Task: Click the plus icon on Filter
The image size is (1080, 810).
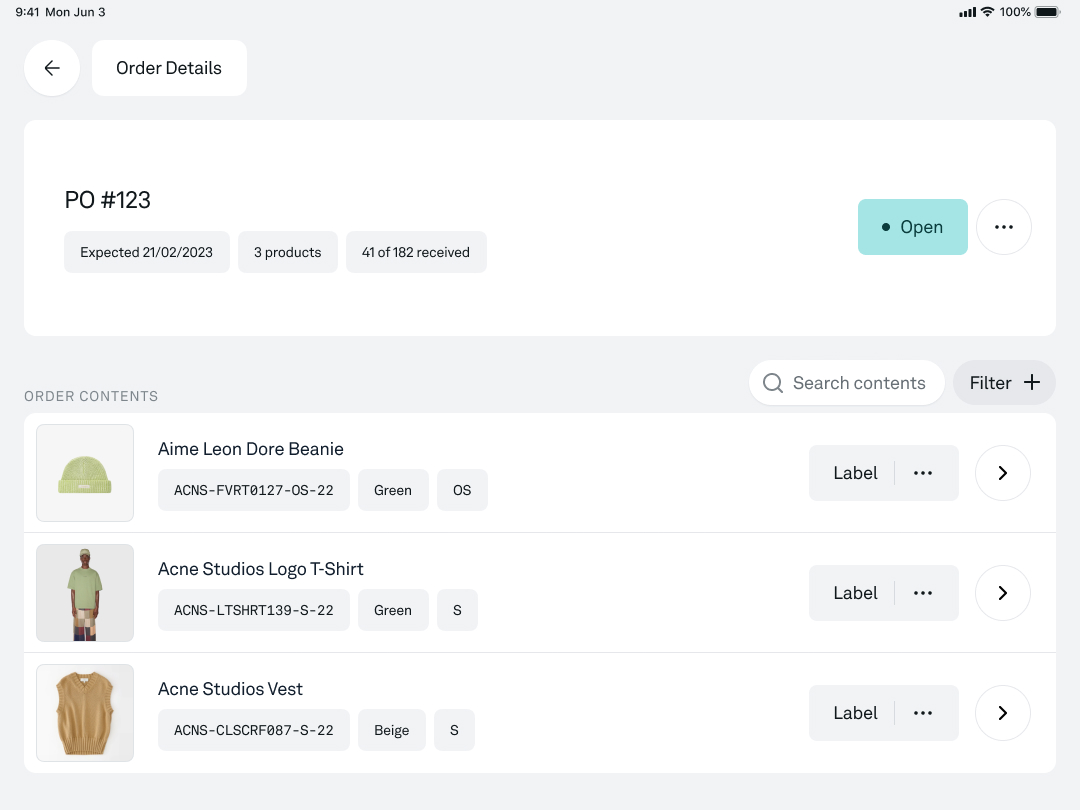Action: click(x=1032, y=382)
